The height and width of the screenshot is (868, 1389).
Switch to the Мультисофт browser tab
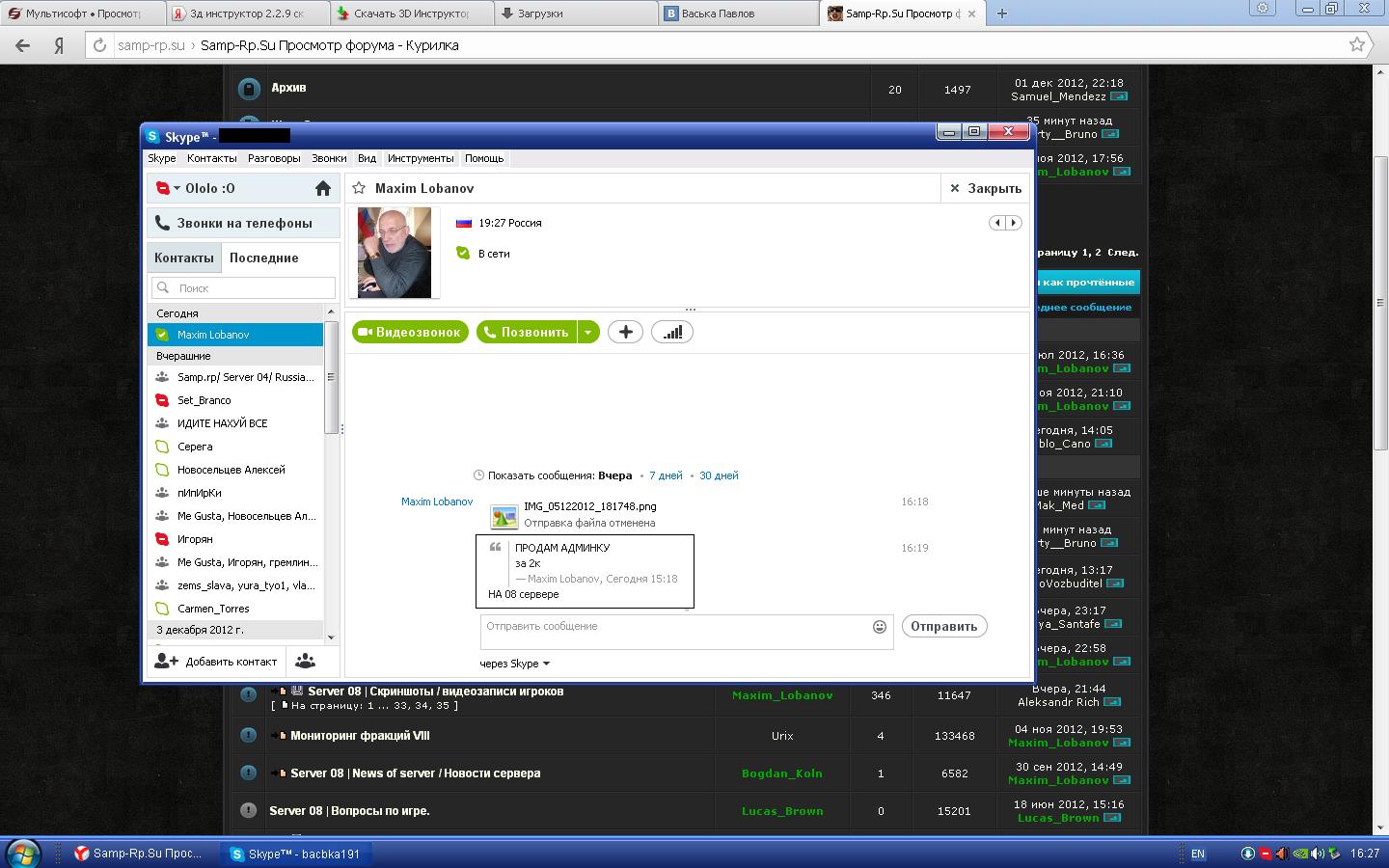click(x=81, y=14)
